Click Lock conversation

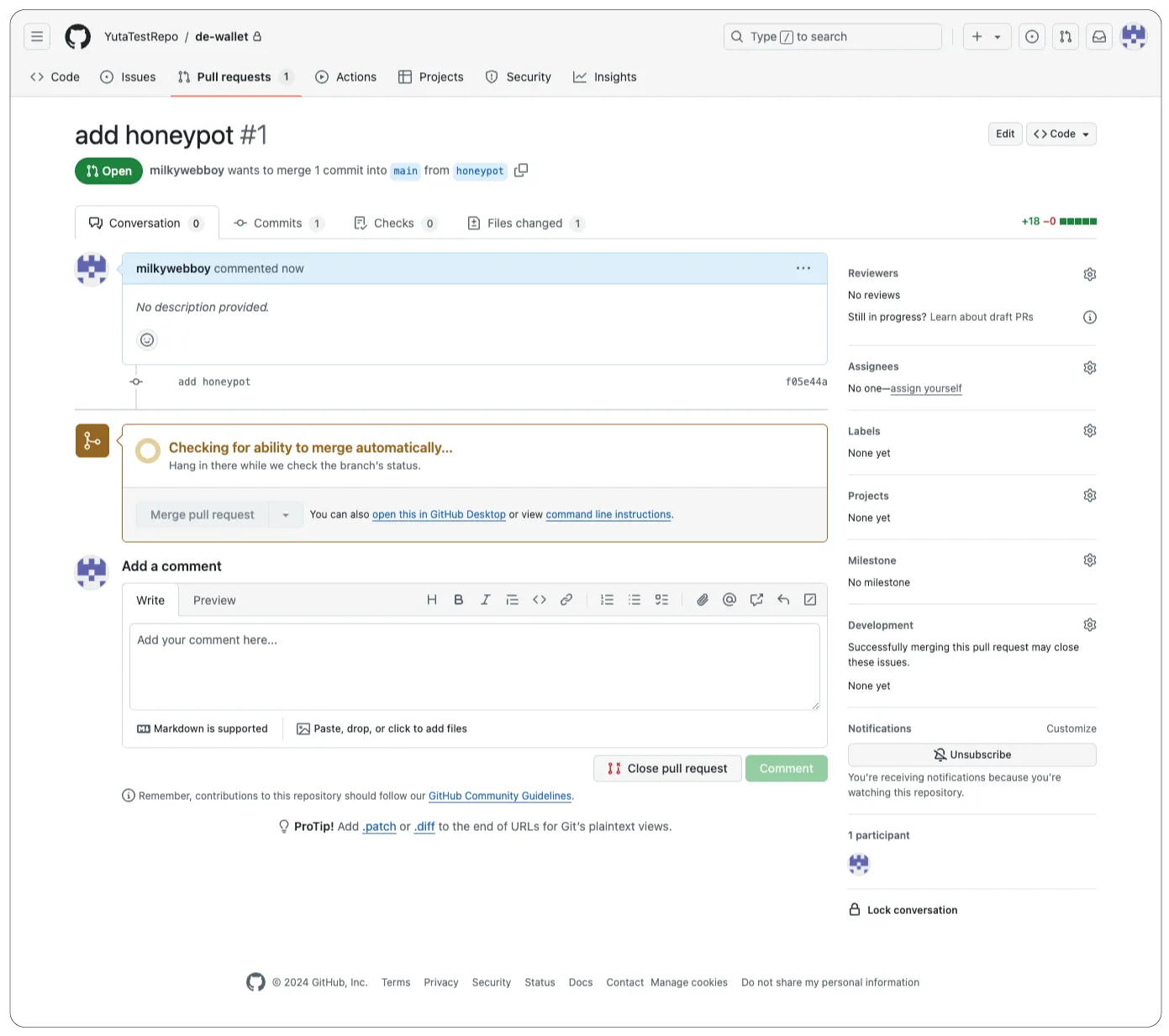903,910
